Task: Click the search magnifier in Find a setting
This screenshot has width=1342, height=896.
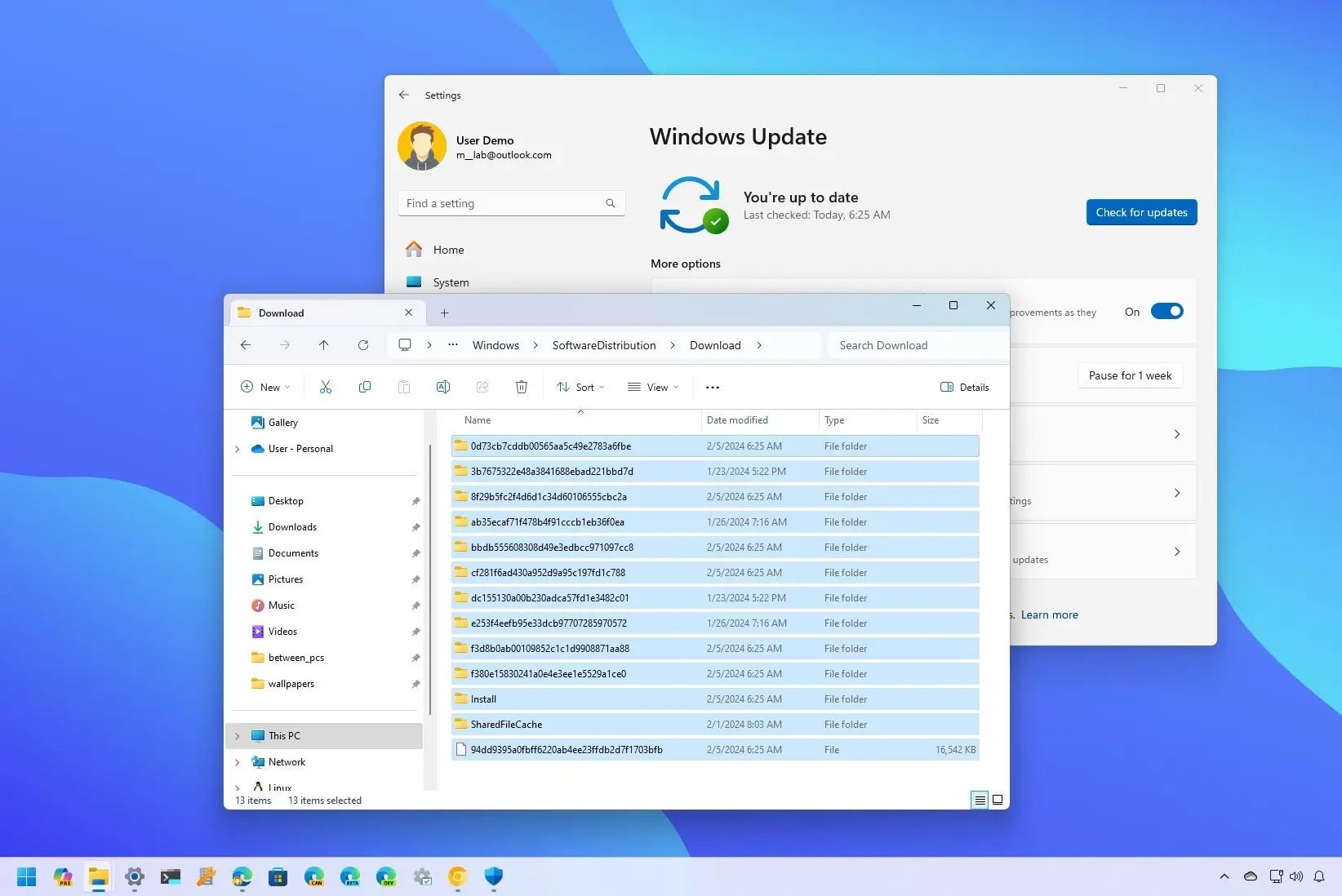Action: [x=611, y=203]
